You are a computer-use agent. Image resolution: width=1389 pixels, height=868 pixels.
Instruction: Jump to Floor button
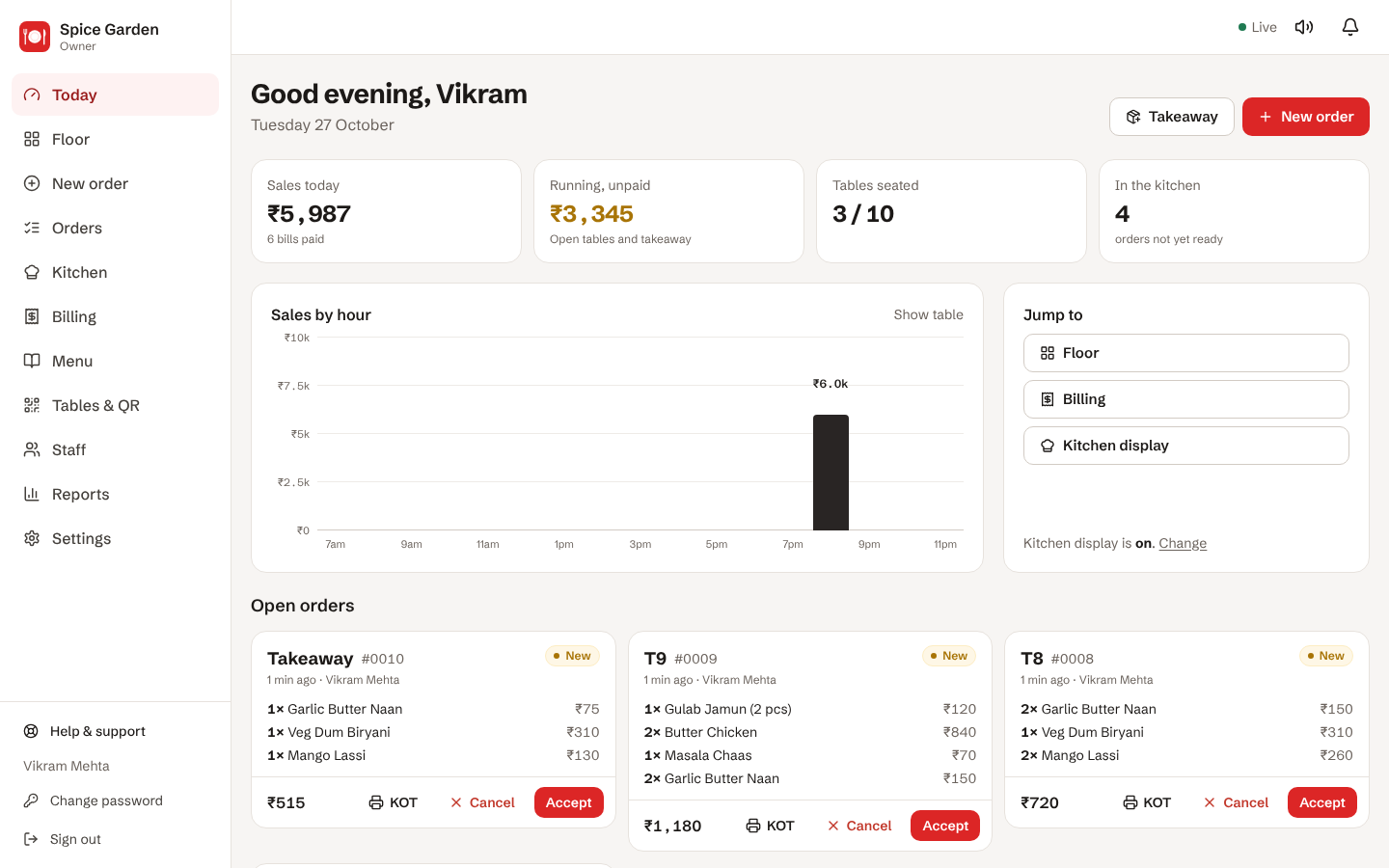pos(1186,353)
